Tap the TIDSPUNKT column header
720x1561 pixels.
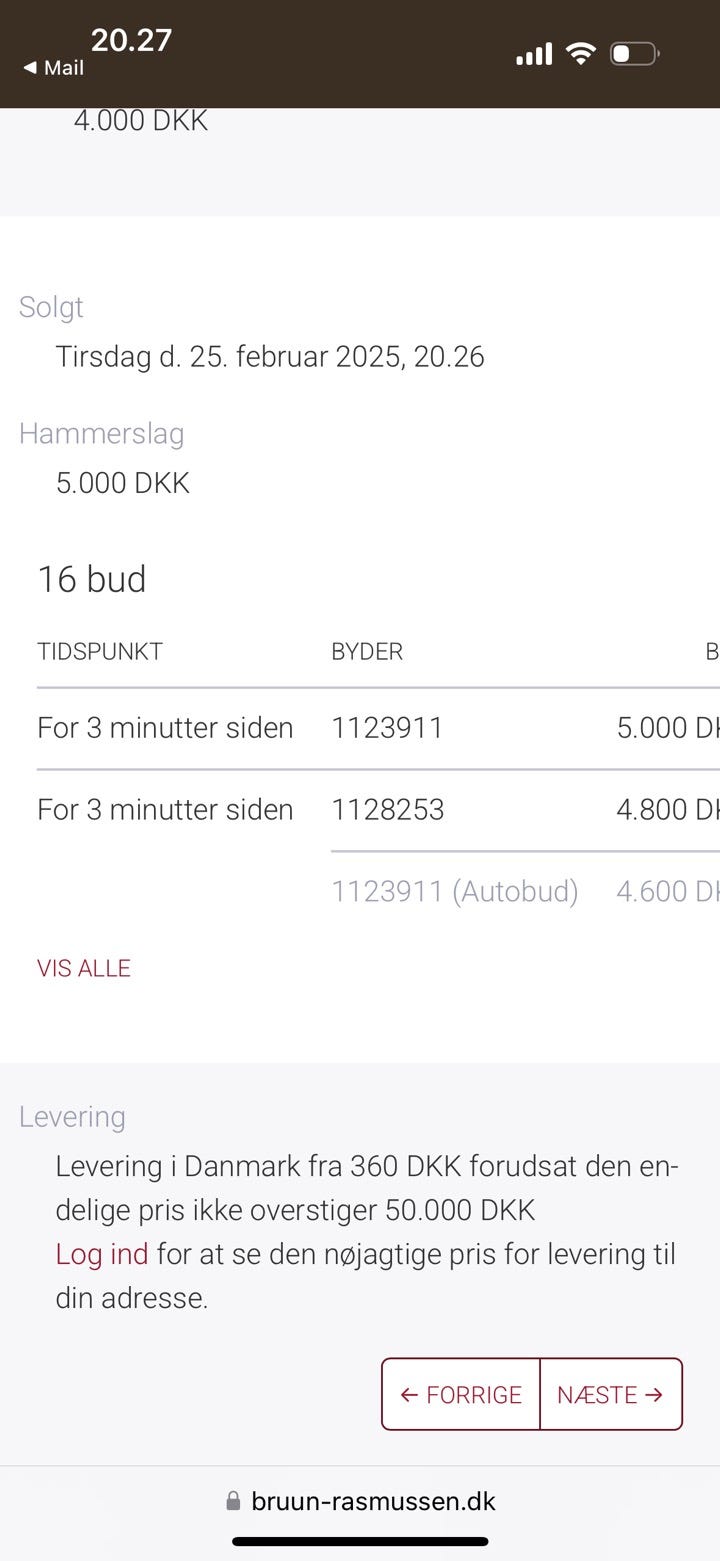pyautogui.click(x=100, y=652)
